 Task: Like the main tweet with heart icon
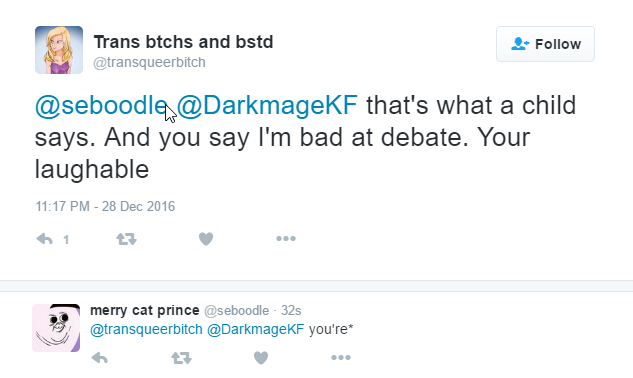[206, 239]
